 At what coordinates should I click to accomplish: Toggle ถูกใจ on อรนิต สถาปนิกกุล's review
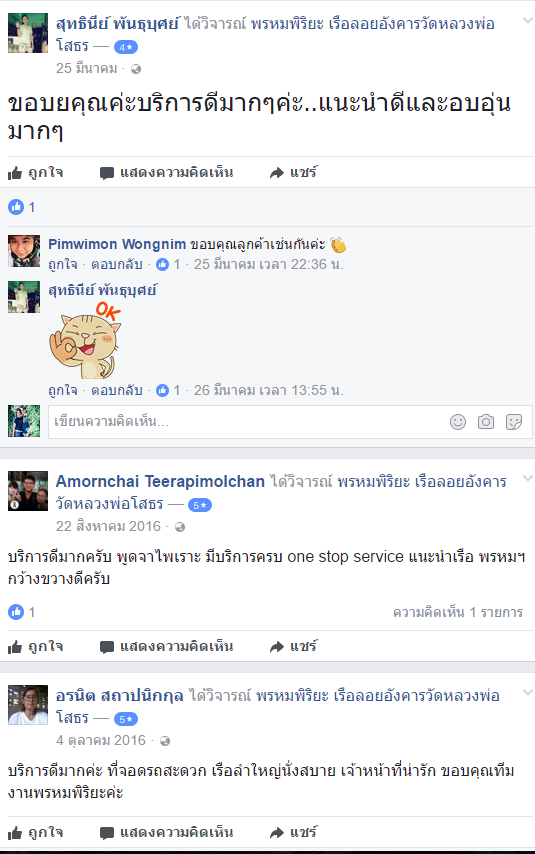point(35,832)
